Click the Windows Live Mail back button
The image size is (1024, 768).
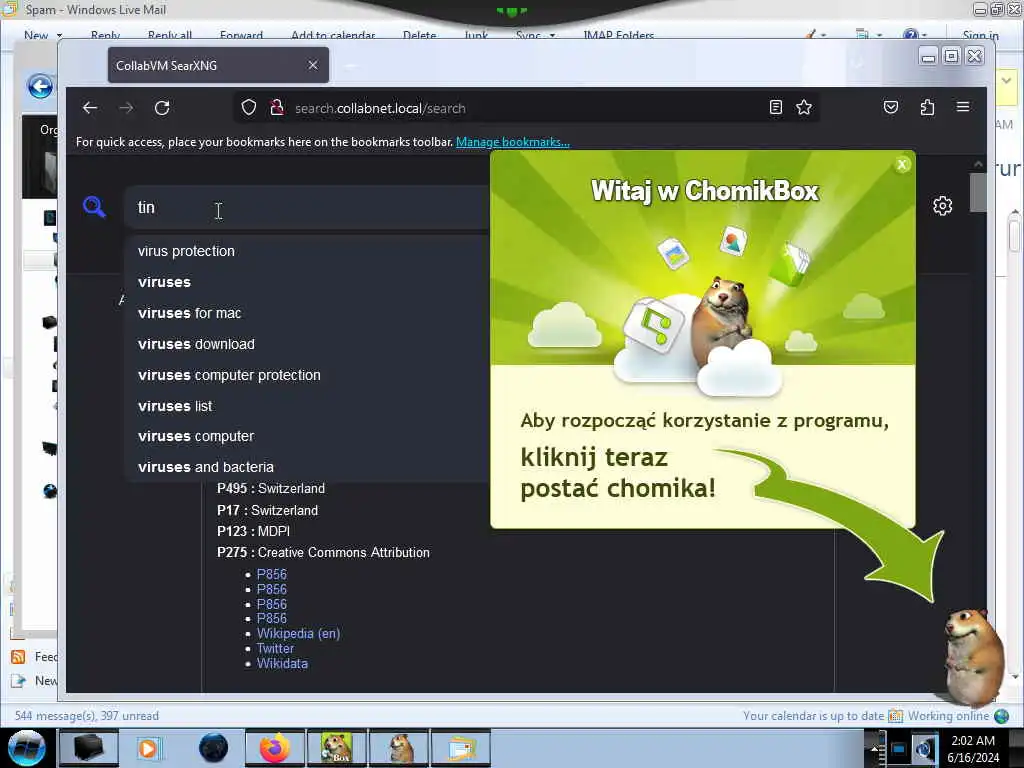point(40,86)
